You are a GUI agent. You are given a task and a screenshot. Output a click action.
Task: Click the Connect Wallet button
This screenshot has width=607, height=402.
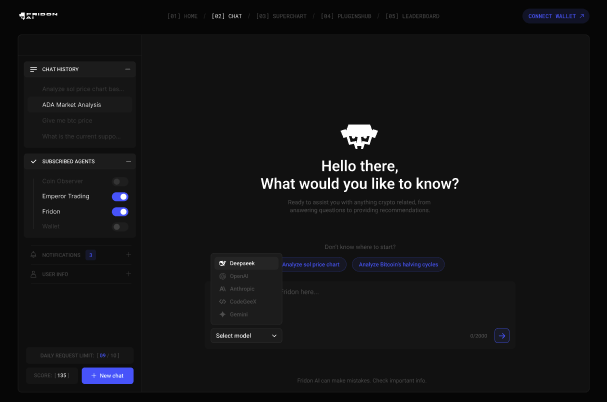coord(556,16)
